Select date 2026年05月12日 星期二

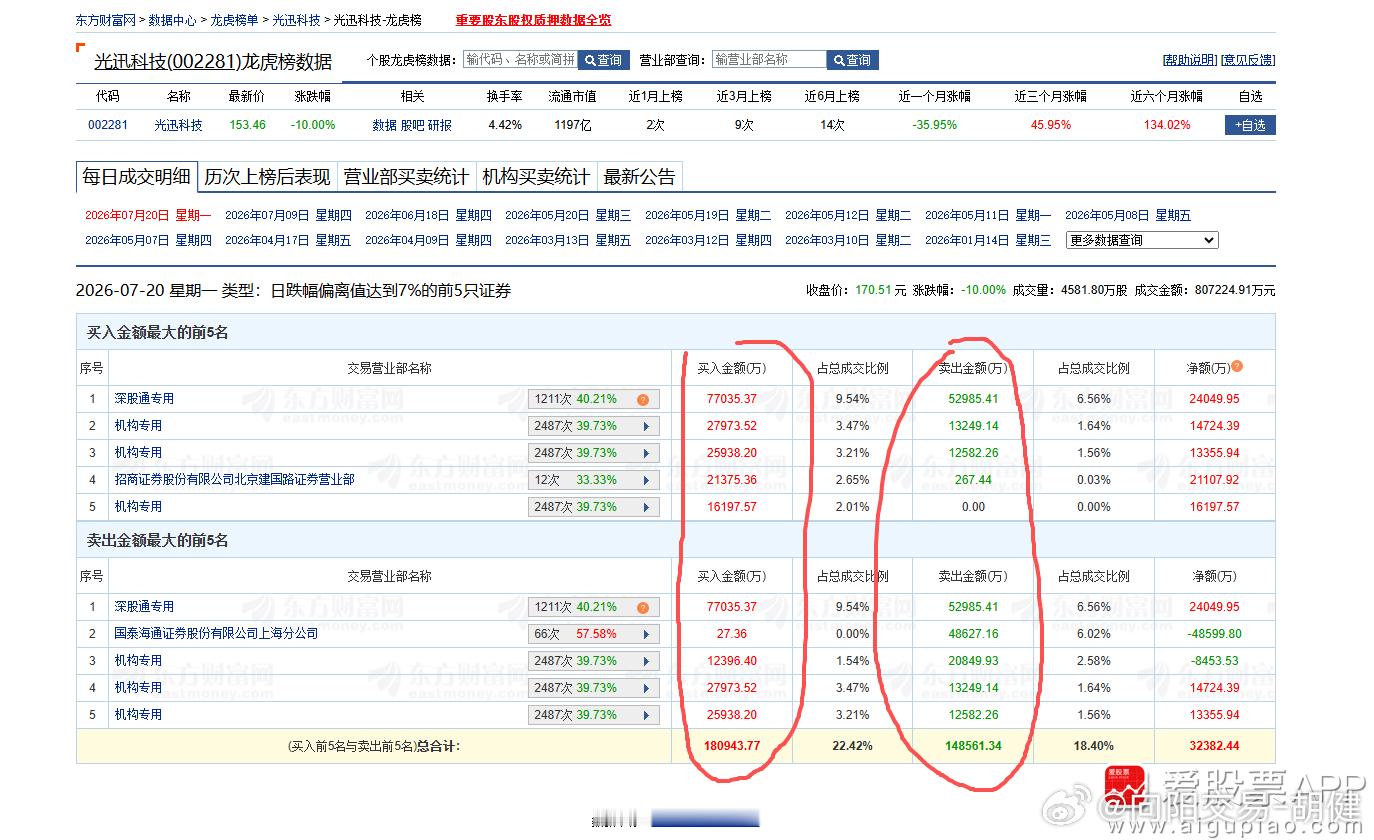pyautogui.click(x=848, y=215)
